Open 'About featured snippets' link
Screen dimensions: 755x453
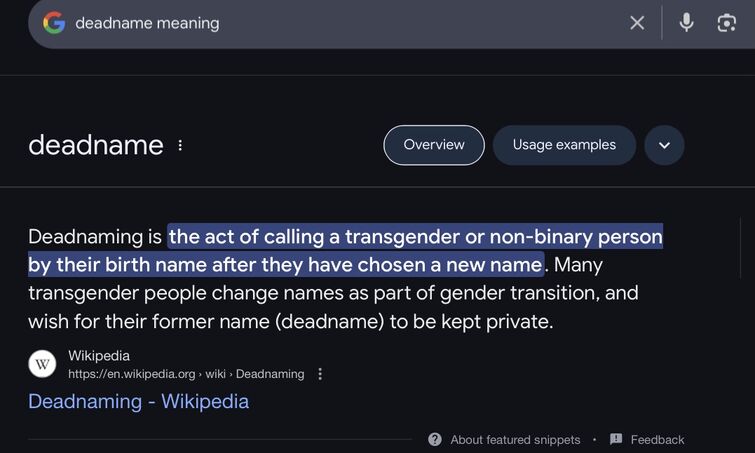click(x=515, y=440)
